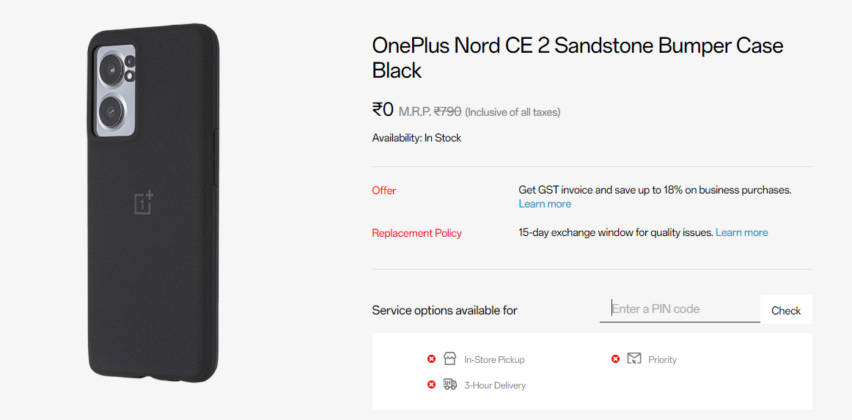Click the red unavailable icon beside Priority

point(615,359)
